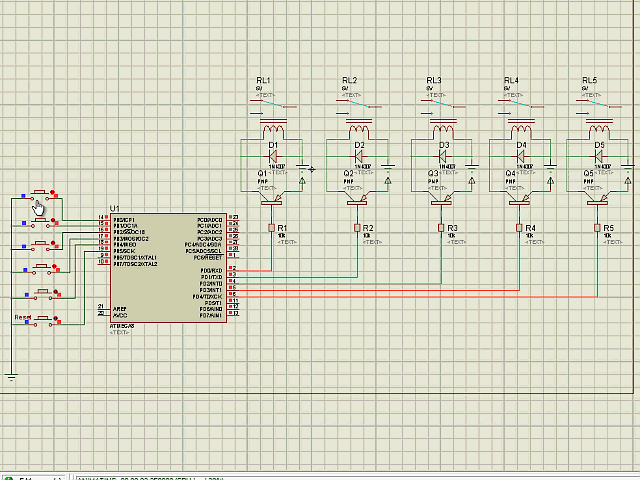Click diode D2 in the relay circuit
Screen dimensions: 640x480
pyautogui.click(x=358, y=156)
